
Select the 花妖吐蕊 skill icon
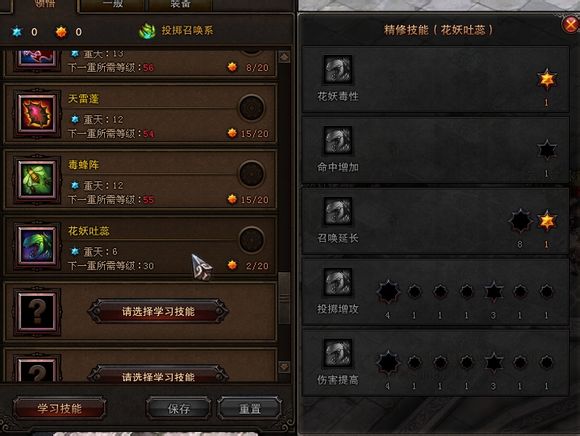coord(37,246)
